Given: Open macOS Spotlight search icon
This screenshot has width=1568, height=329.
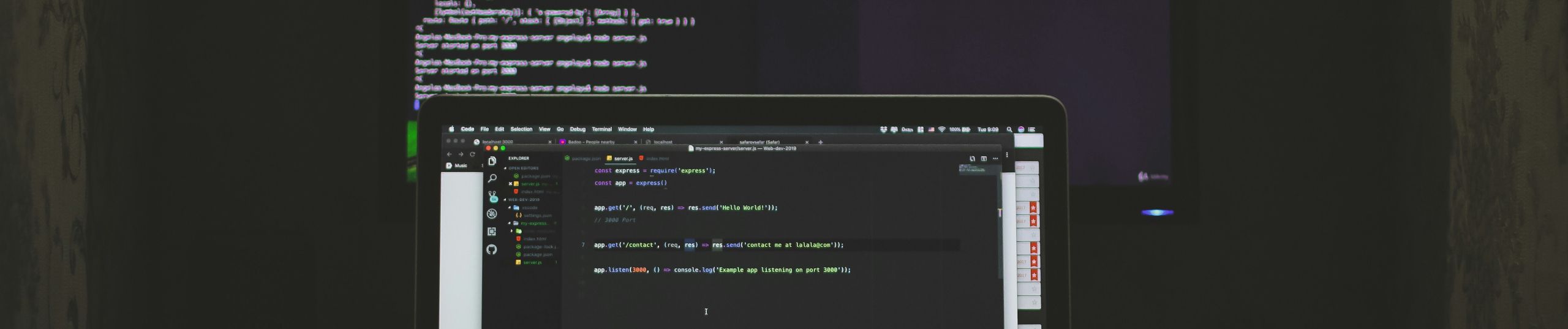Looking at the screenshot, I should tap(1009, 130).
